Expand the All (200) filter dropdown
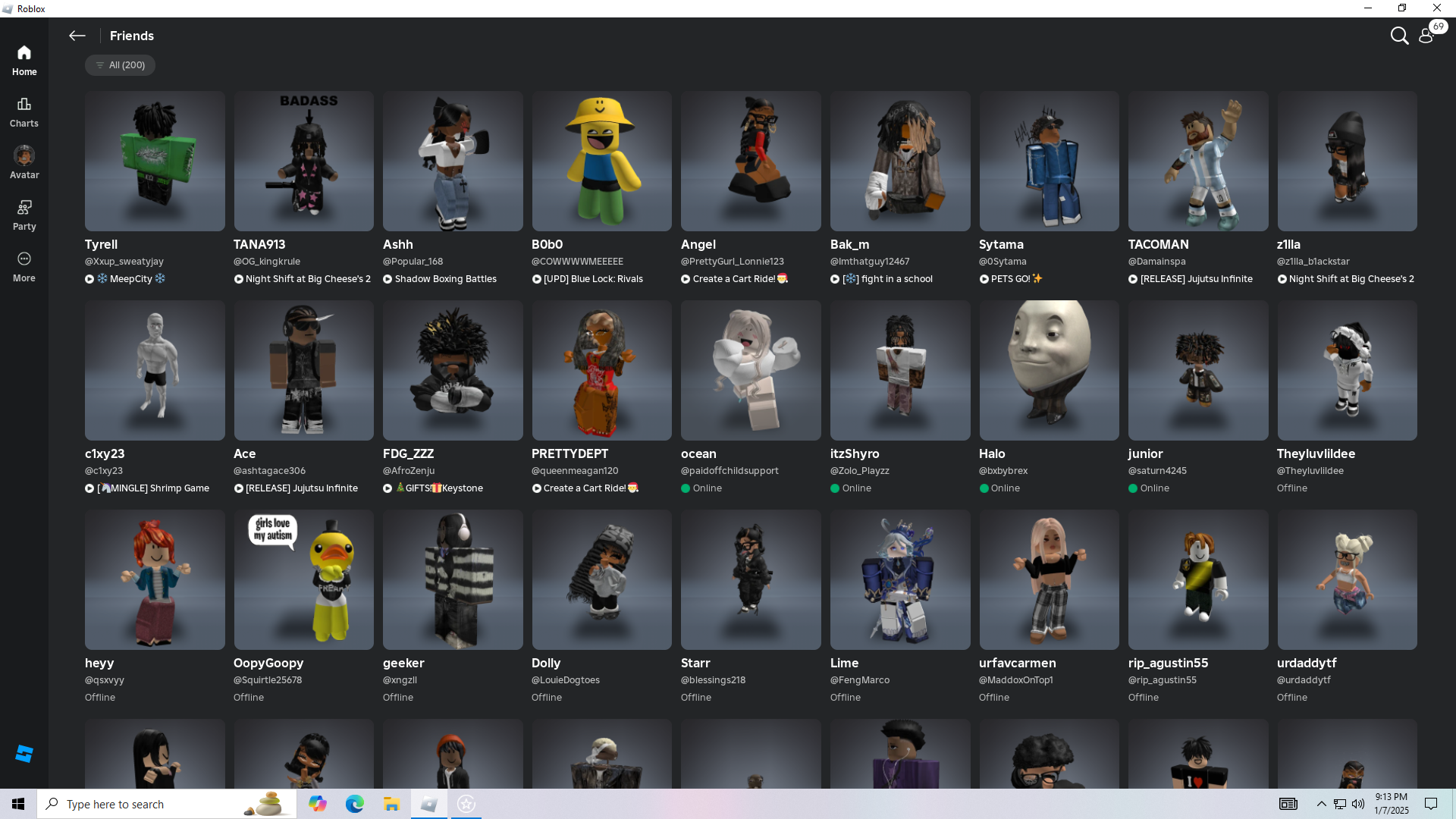 tap(120, 65)
